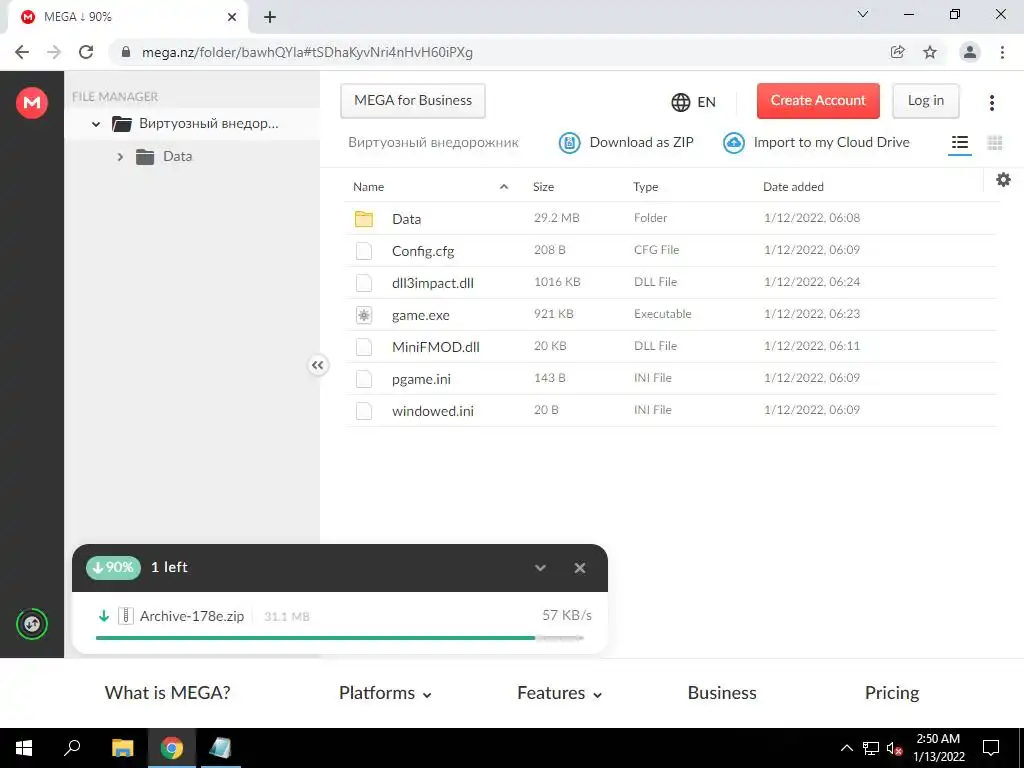Click the red MEGA logo in sidebar
Viewport: 1024px width, 768px height.
(31, 103)
